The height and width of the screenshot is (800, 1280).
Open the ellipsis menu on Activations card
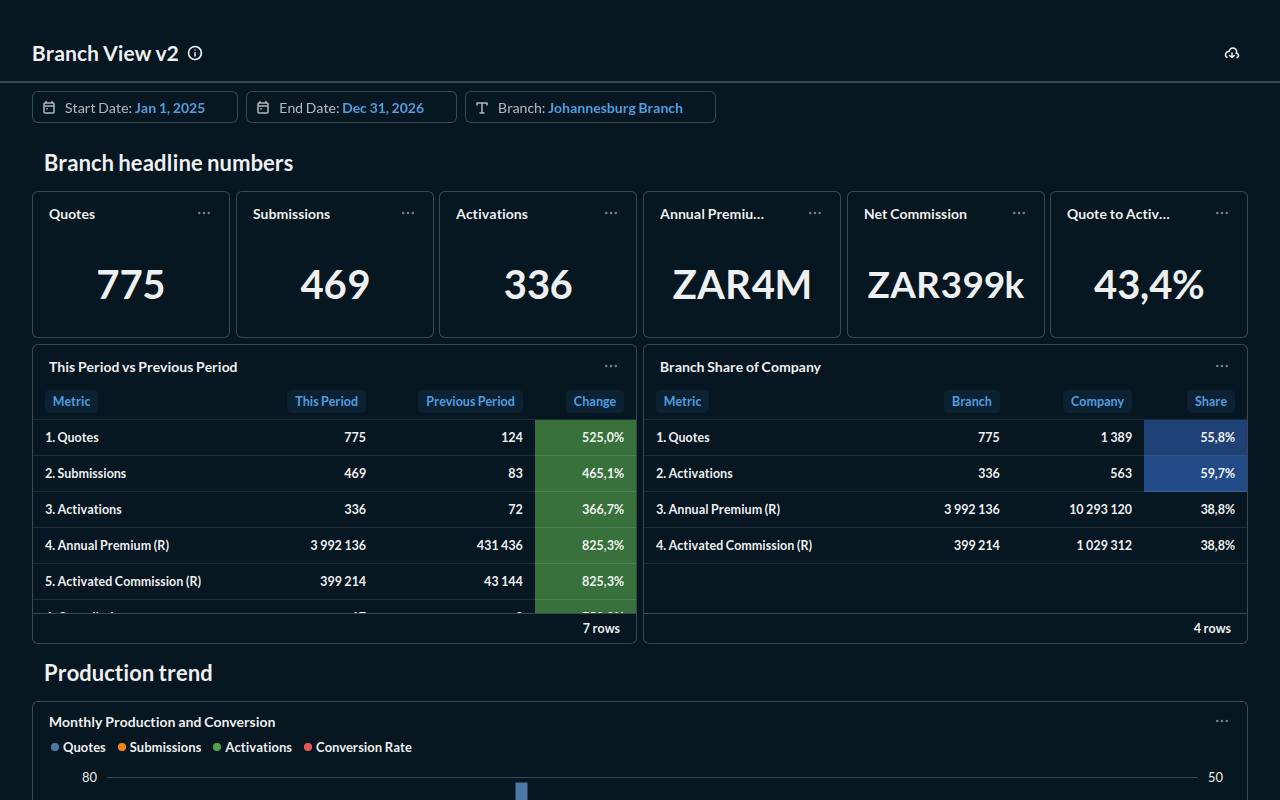(x=611, y=213)
